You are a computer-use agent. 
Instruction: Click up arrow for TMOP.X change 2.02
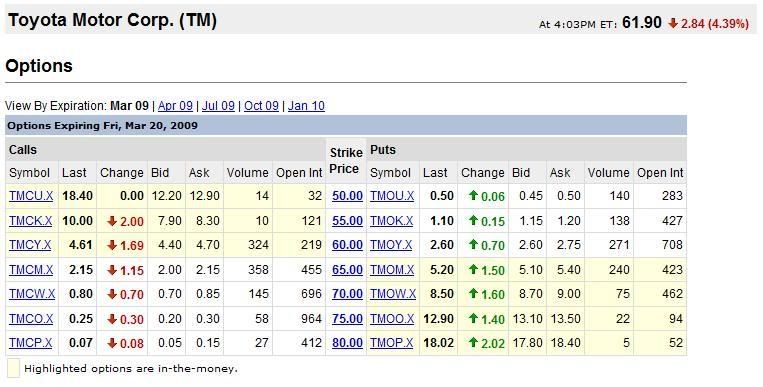coord(473,342)
